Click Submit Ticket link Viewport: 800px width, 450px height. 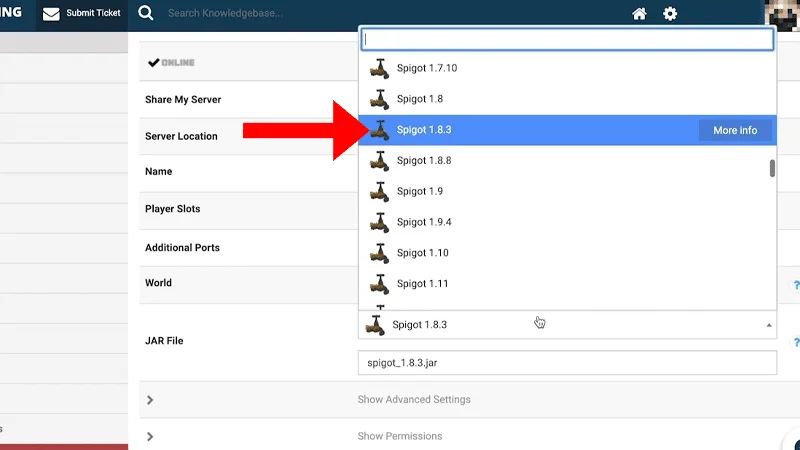(93, 14)
